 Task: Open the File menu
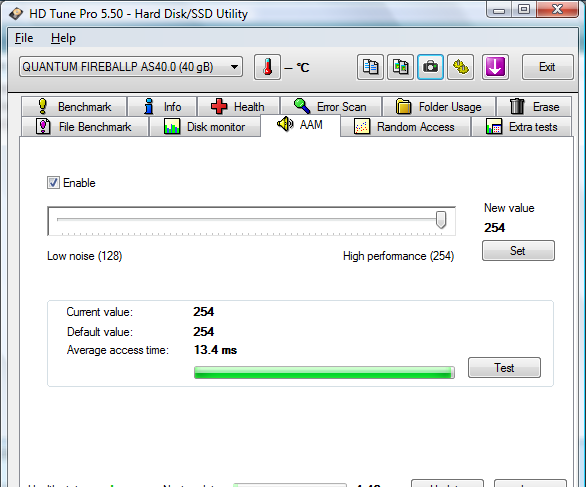24,38
